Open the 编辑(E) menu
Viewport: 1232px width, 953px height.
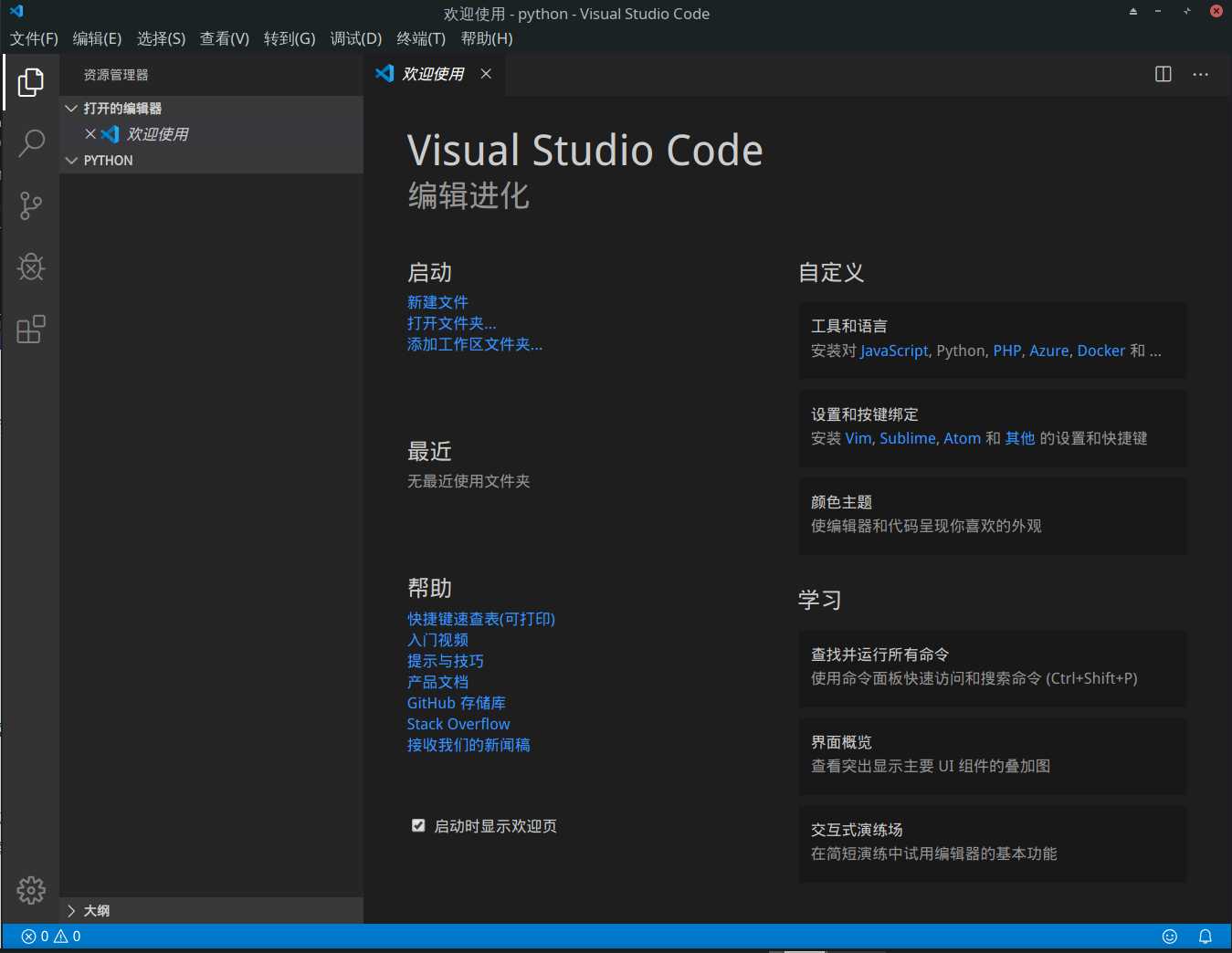[x=97, y=38]
